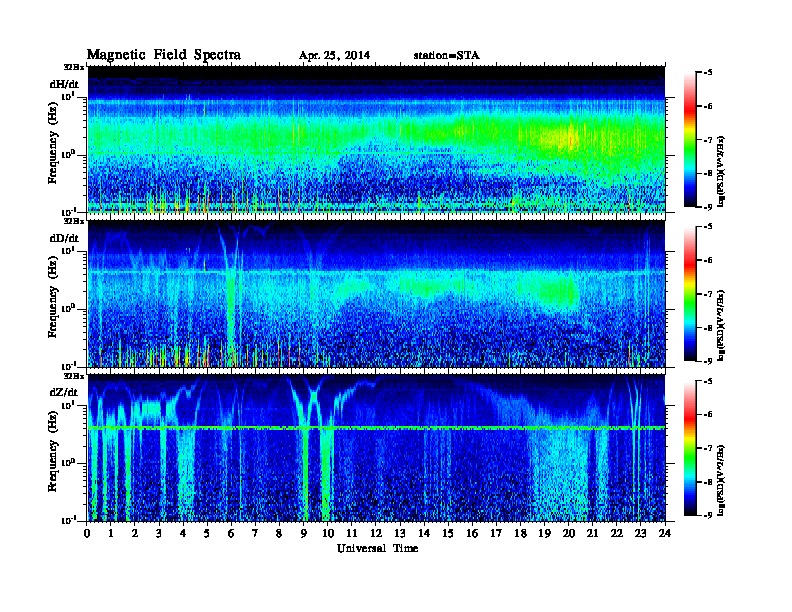Click the log(PSD) label beside dH/dt color bar
Viewport: 792px width, 612px height.
pos(722,171)
